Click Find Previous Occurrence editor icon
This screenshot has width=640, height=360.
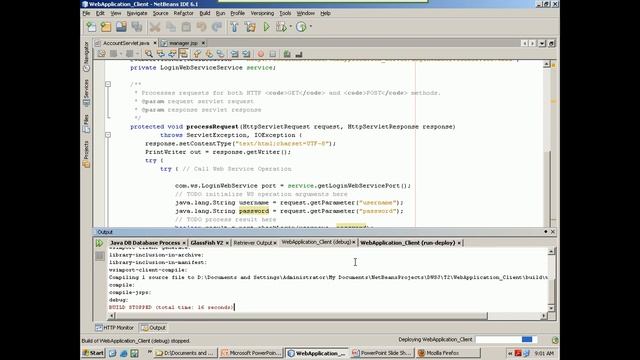click(x=161, y=54)
